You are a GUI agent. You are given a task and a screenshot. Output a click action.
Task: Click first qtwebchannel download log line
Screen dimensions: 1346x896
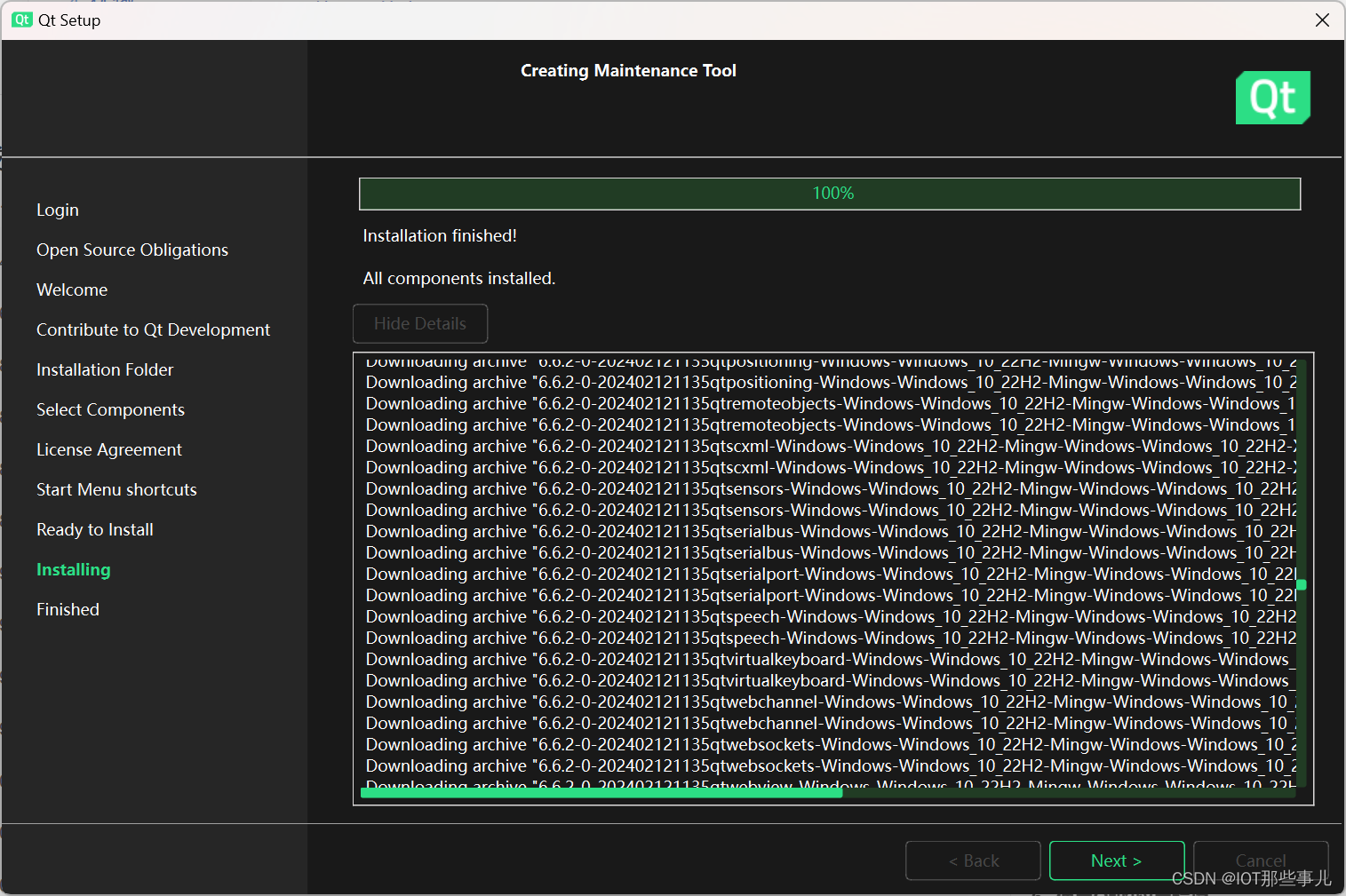click(831, 702)
